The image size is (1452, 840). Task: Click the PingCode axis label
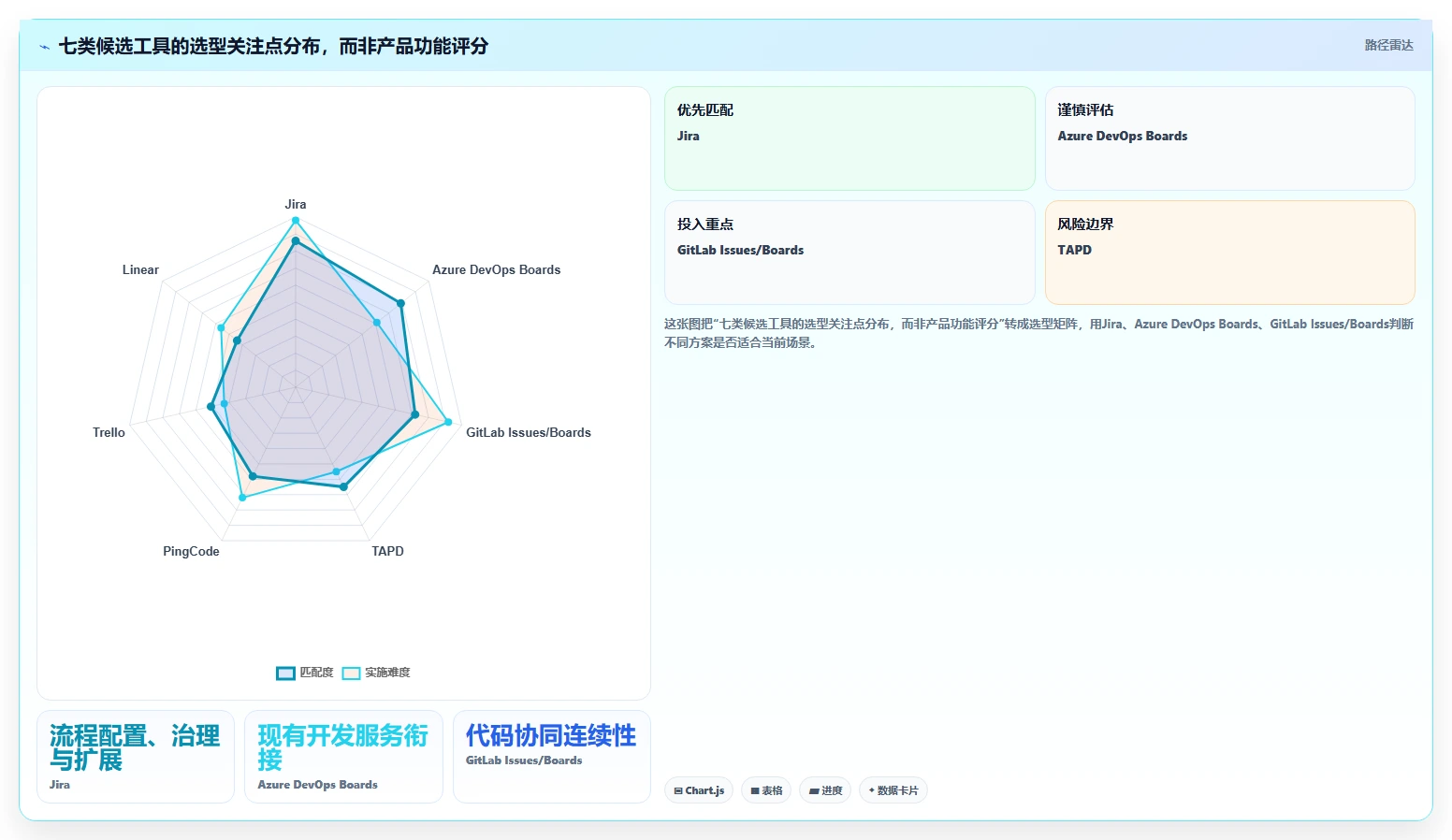(191, 551)
